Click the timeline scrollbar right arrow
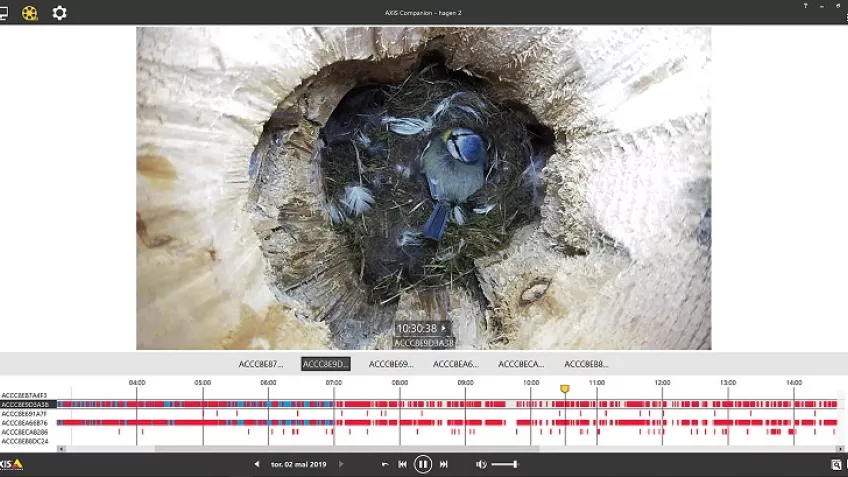 tap(840, 449)
